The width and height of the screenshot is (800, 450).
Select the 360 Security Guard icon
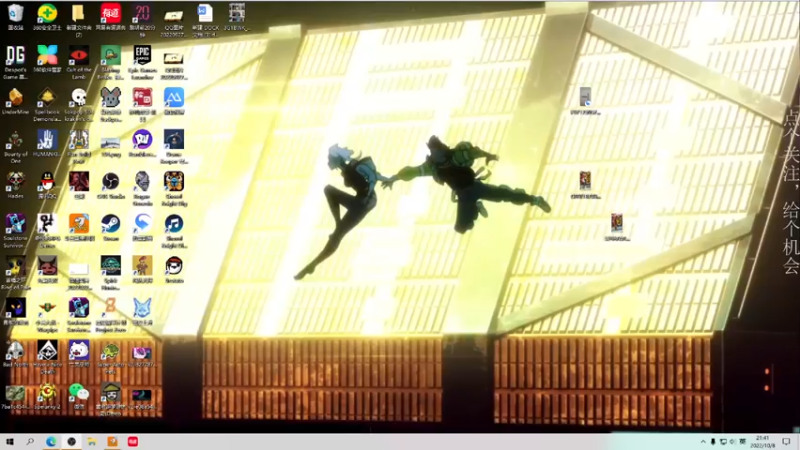coord(47,17)
